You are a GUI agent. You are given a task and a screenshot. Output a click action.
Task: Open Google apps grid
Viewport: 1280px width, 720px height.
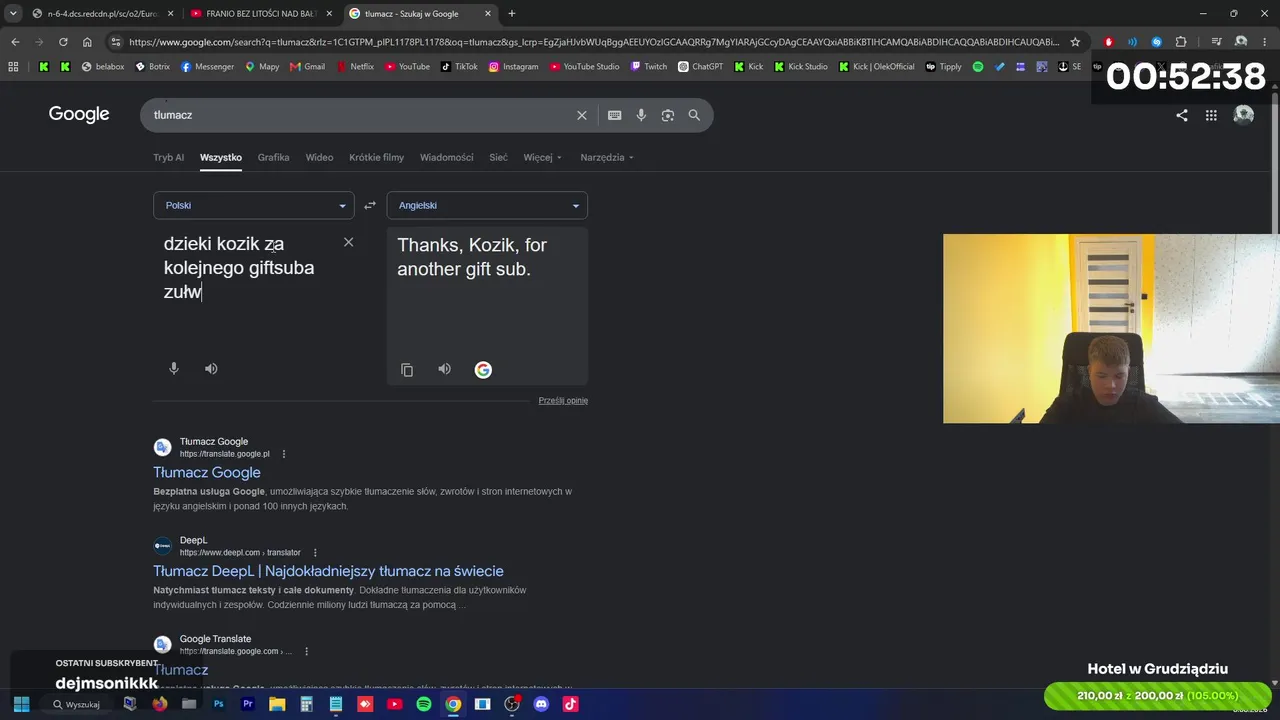[1211, 115]
